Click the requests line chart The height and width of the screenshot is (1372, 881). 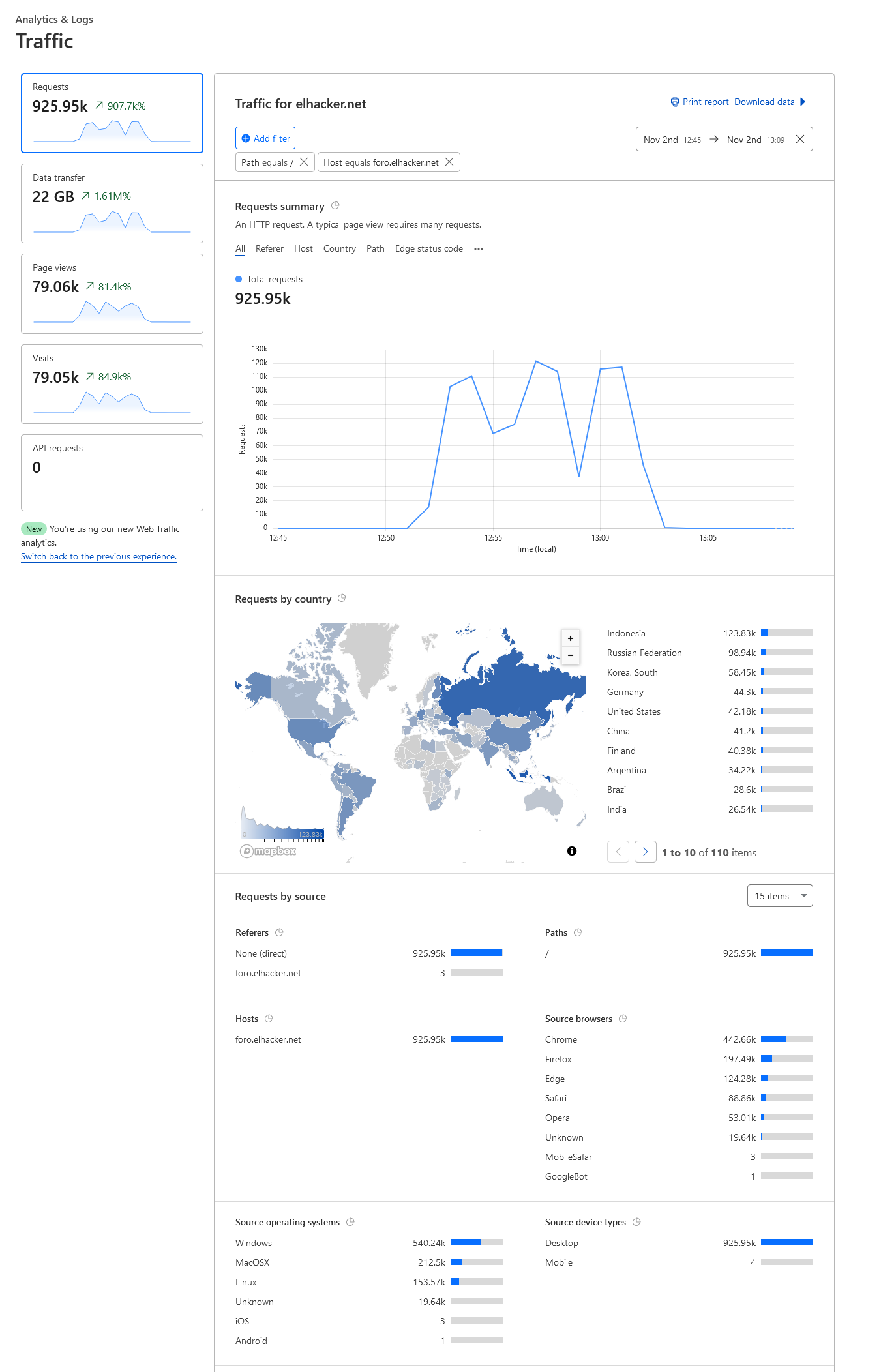pos(535,439)
